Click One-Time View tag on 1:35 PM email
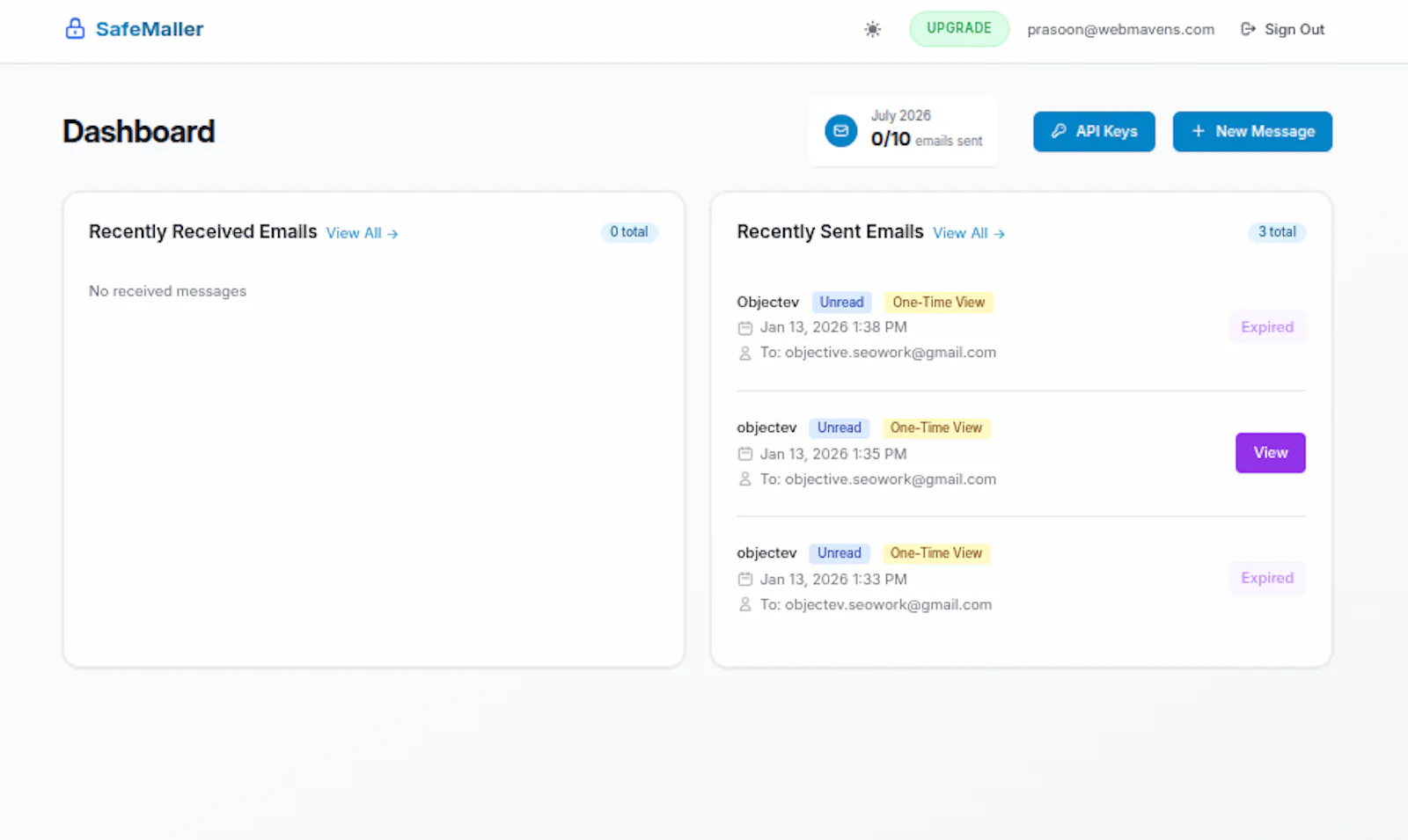The image size is (1408, 840). 936,427
